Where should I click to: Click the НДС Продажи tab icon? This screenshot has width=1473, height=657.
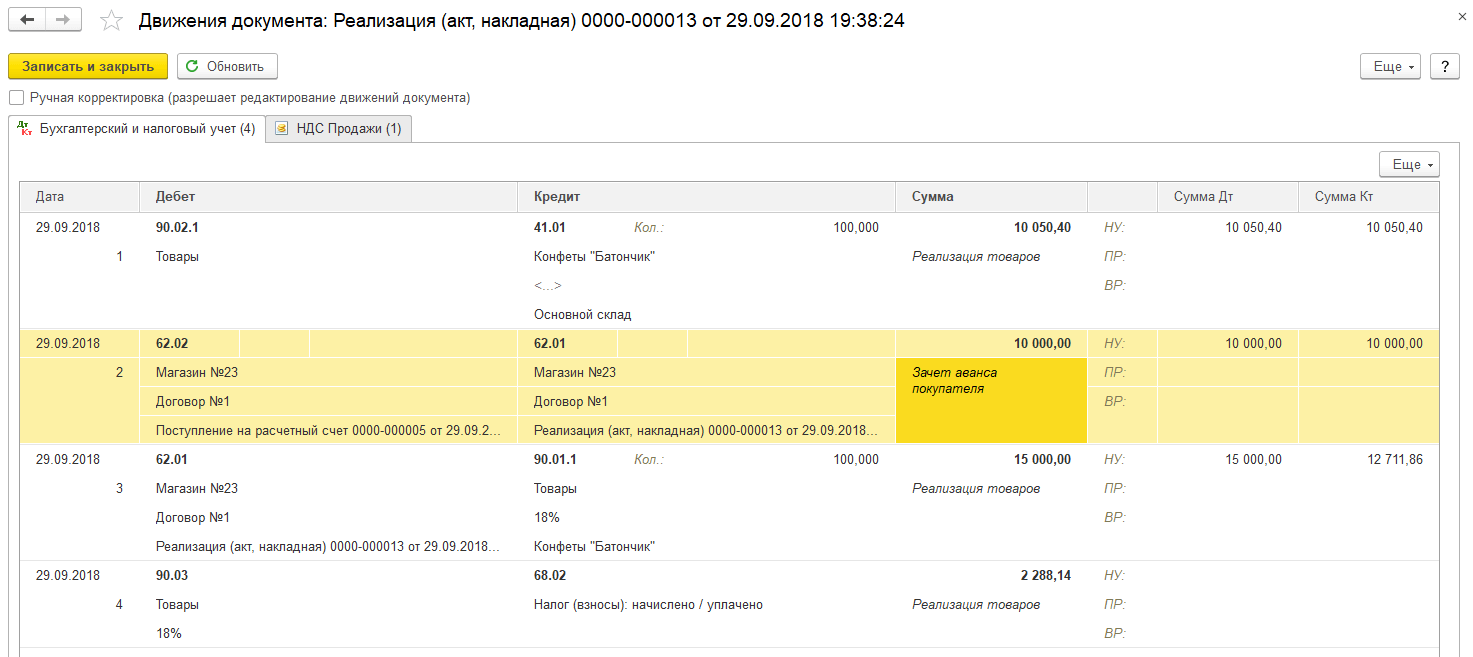(282, 129)
